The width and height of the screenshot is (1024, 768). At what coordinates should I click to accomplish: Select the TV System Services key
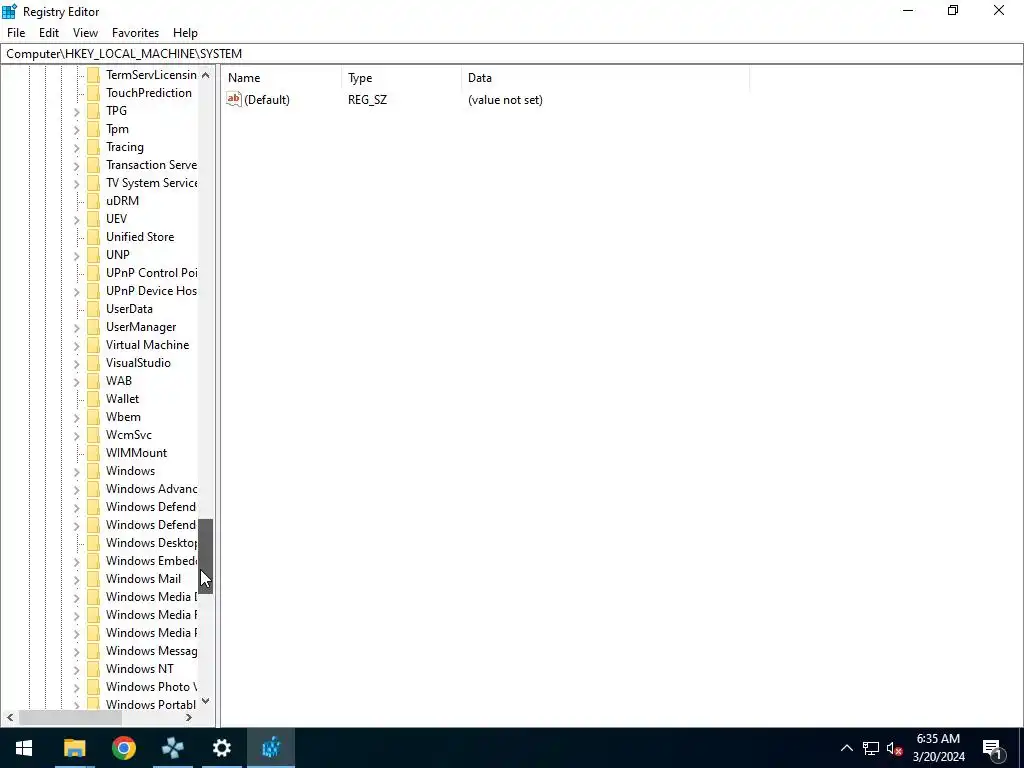(x=152, y=183)
